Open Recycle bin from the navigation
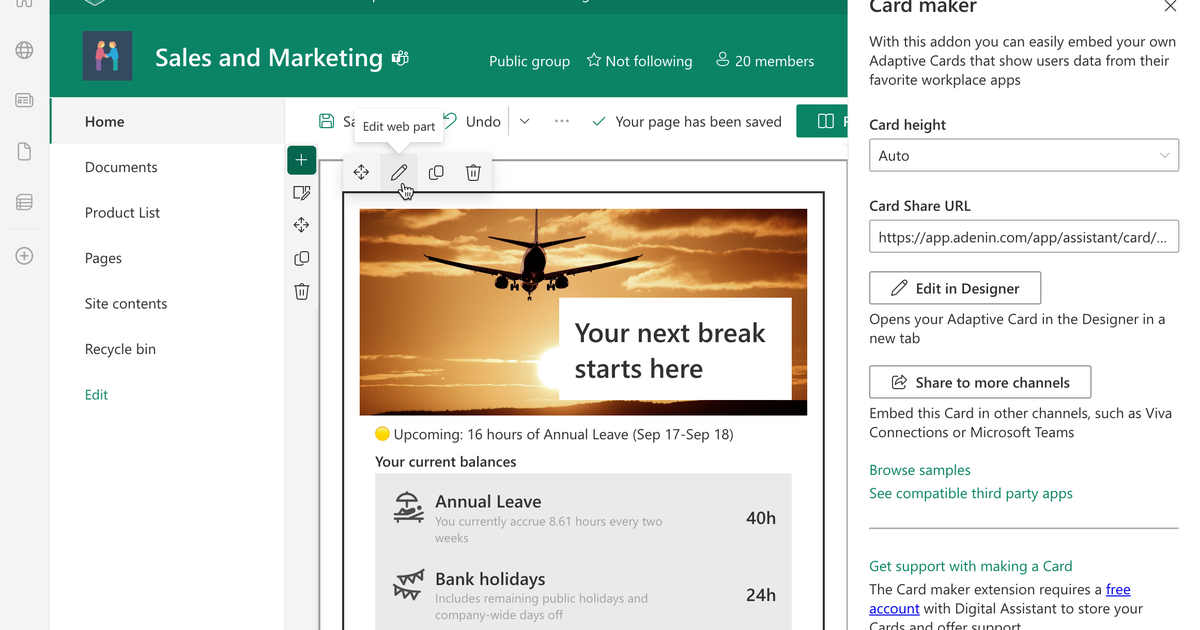This screenshot has width=1200, height=630. tap(120, 348)
